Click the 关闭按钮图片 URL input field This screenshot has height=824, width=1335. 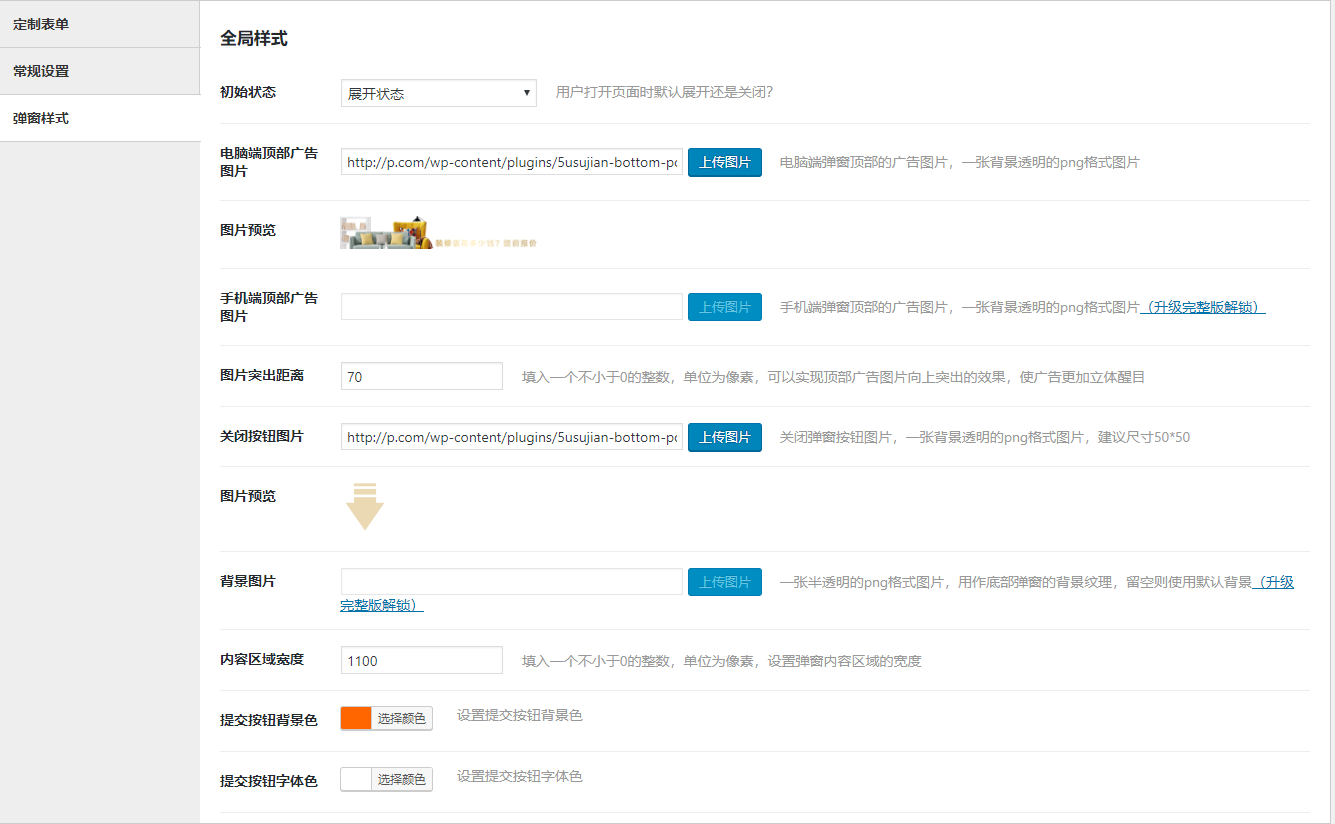pyautogui.click(x=512, y=437)
